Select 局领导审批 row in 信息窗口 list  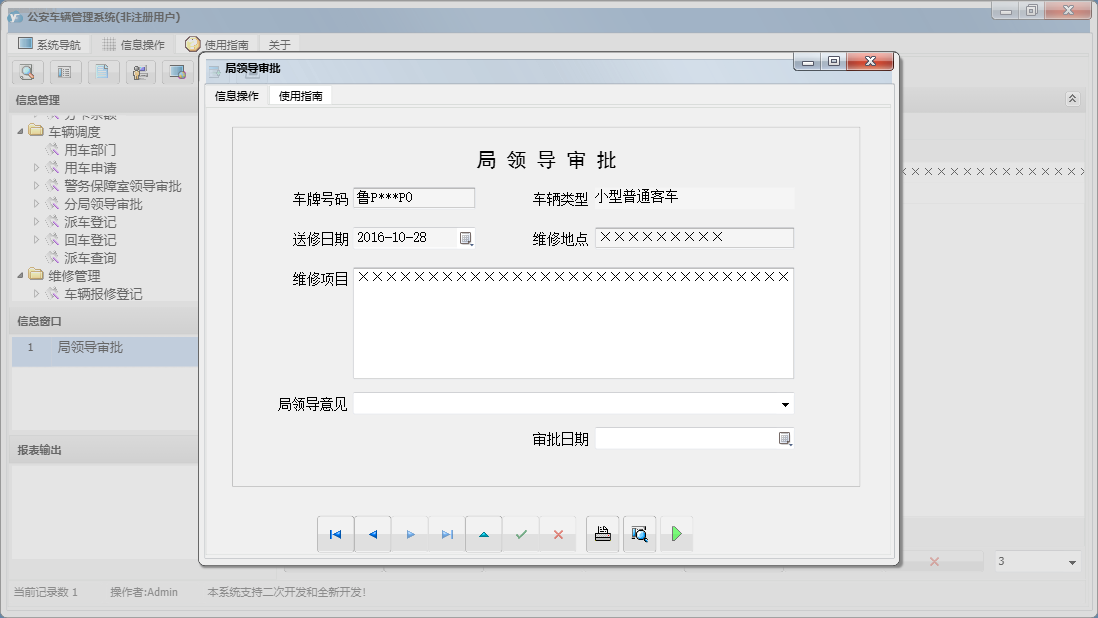pos(105,351)
